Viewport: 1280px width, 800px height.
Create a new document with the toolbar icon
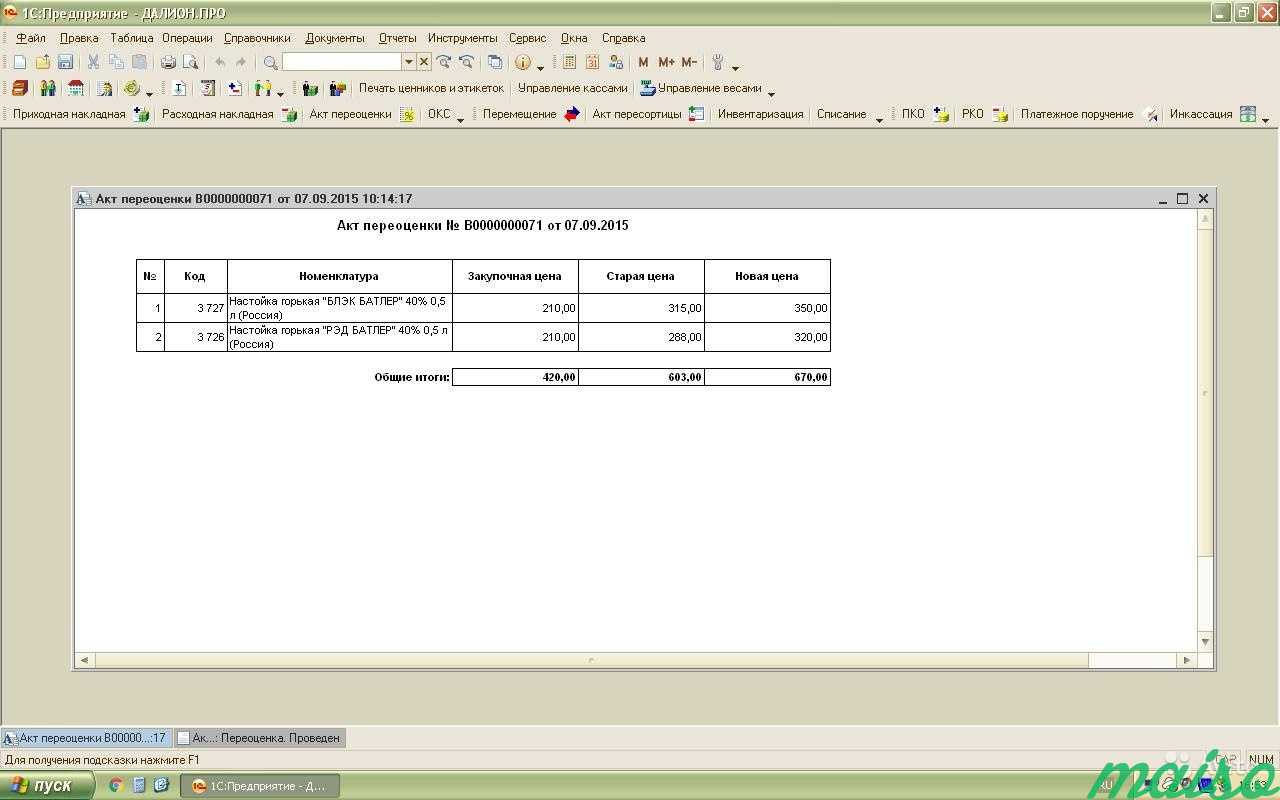coord(20,62)
